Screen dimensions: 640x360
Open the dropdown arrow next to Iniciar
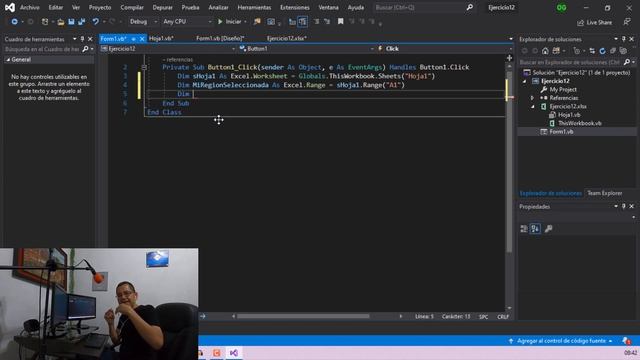point(245,22)
